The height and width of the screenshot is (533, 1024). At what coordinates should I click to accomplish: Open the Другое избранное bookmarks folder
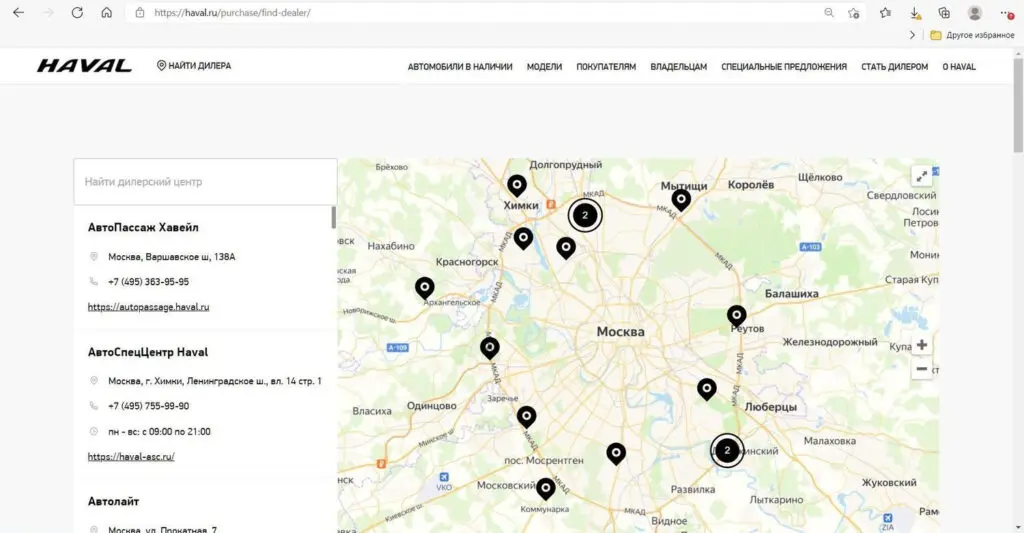click(x=972, y=35)
